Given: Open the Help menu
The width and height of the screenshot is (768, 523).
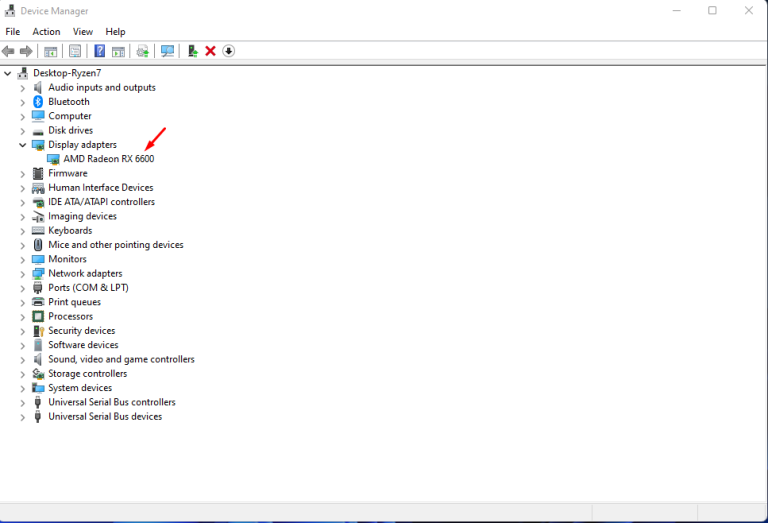Looking at the screenshot, I should pyautogui.click(x=115, y=32).
